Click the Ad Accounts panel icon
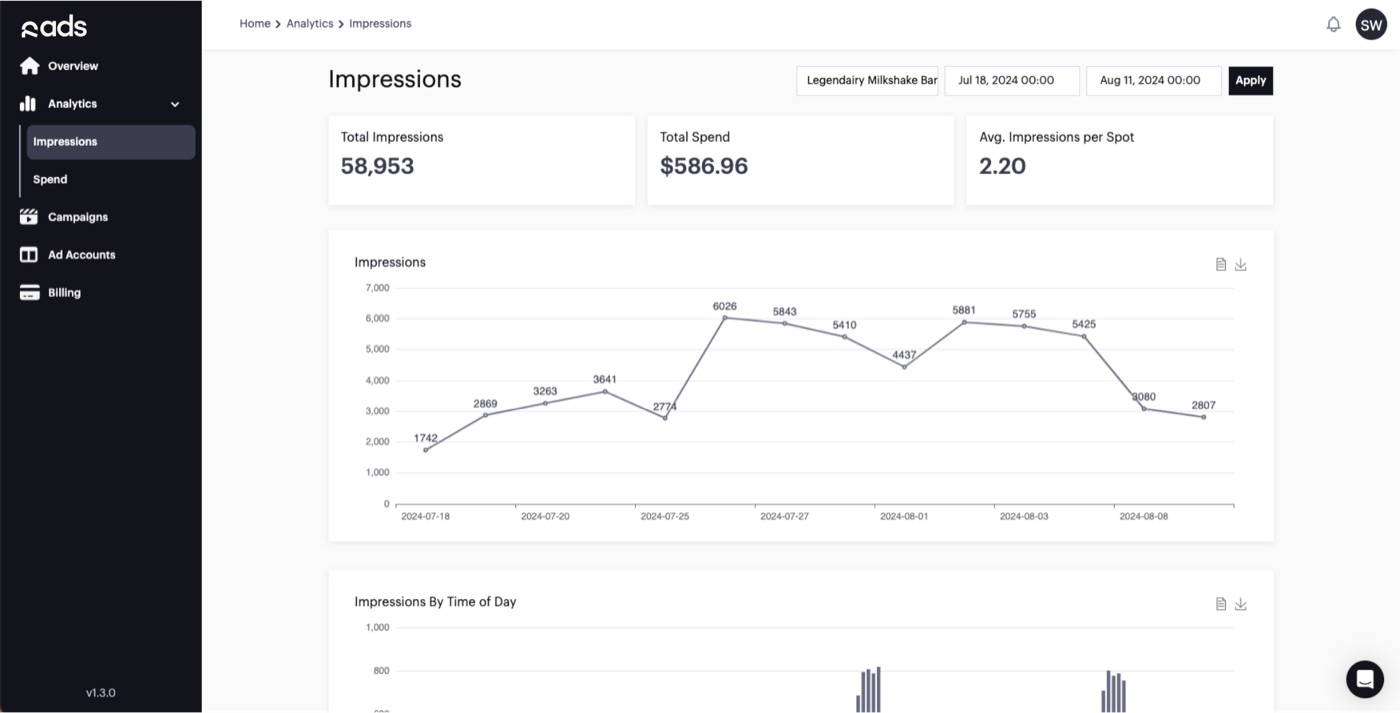 27,254
